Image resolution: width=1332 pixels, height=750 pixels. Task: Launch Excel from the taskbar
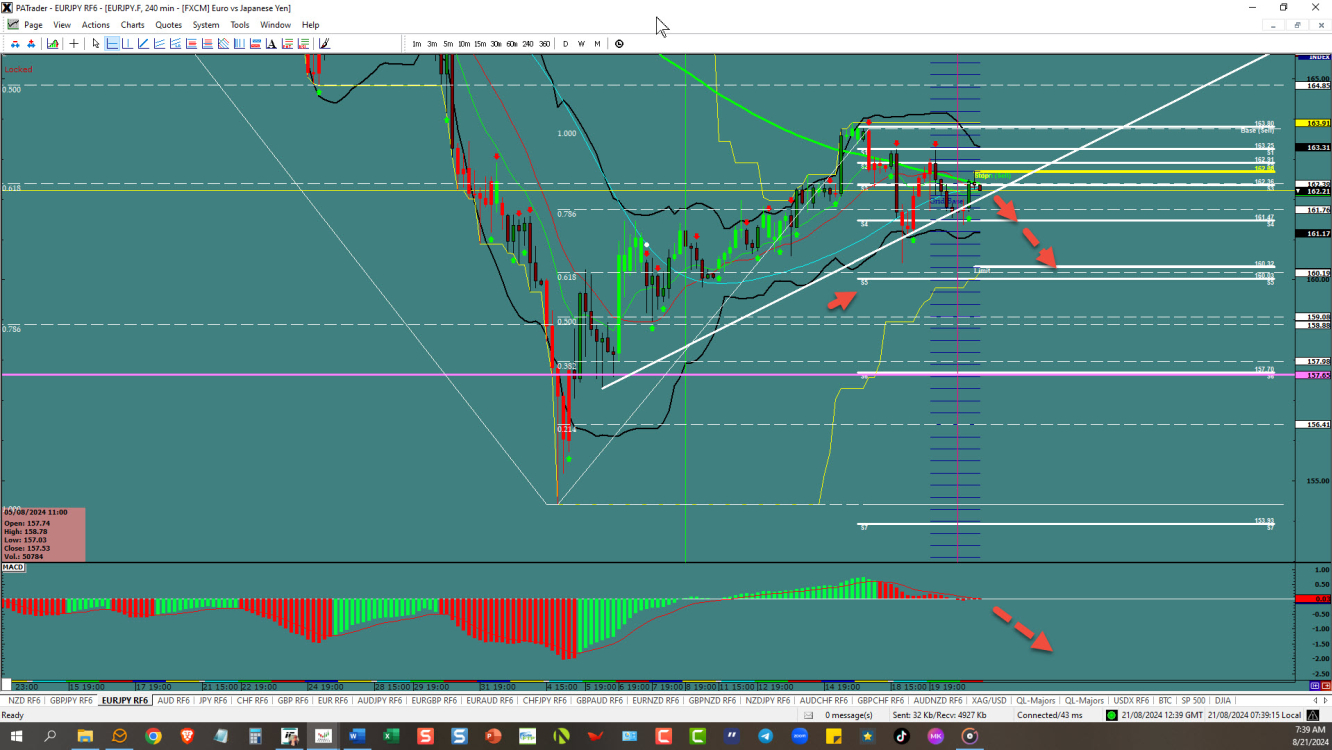[x=391, y=736]
